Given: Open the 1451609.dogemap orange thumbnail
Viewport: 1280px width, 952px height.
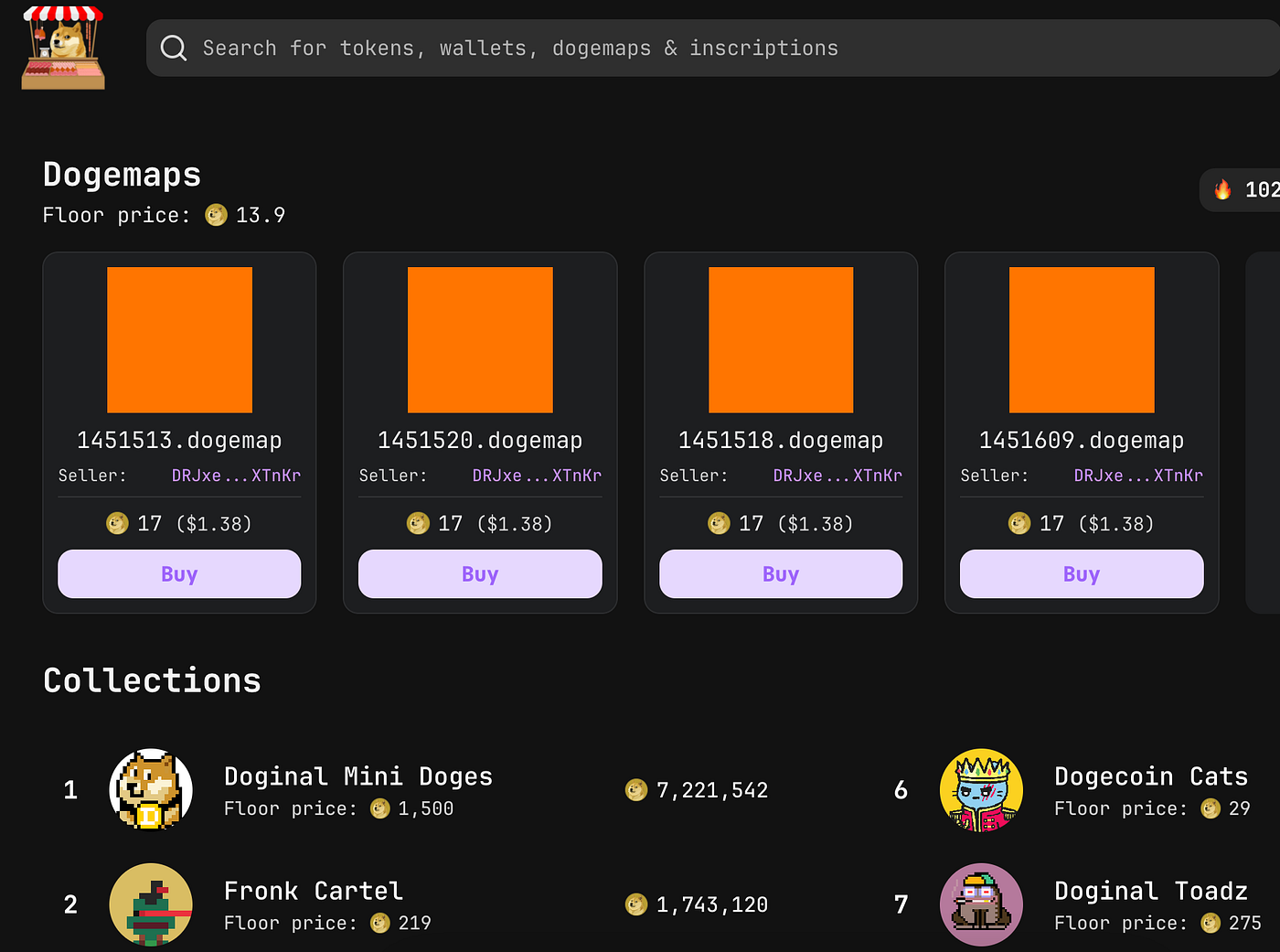Looking at the screenshot, I should (x=1082, y=339).
